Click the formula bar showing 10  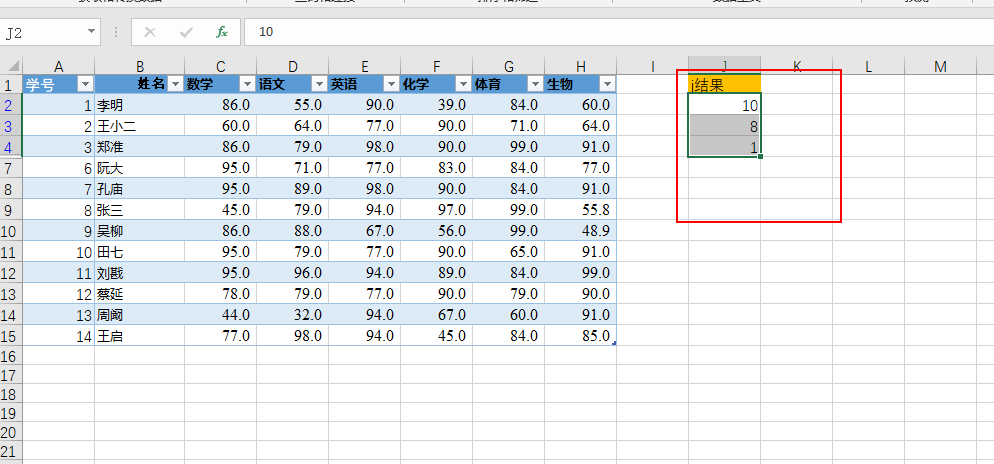[619, 32]
